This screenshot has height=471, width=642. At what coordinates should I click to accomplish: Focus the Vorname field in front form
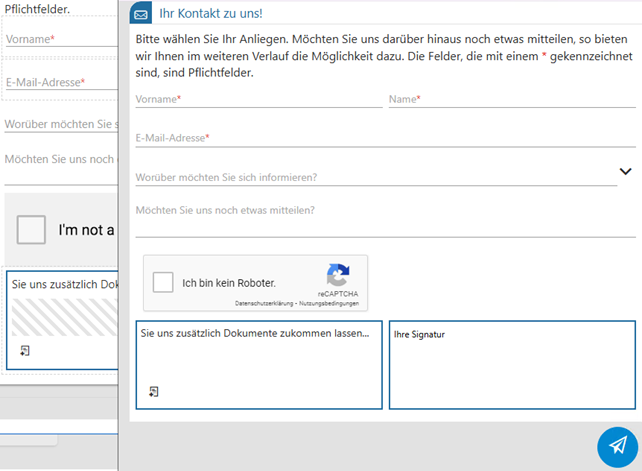[x=259, y=100]
